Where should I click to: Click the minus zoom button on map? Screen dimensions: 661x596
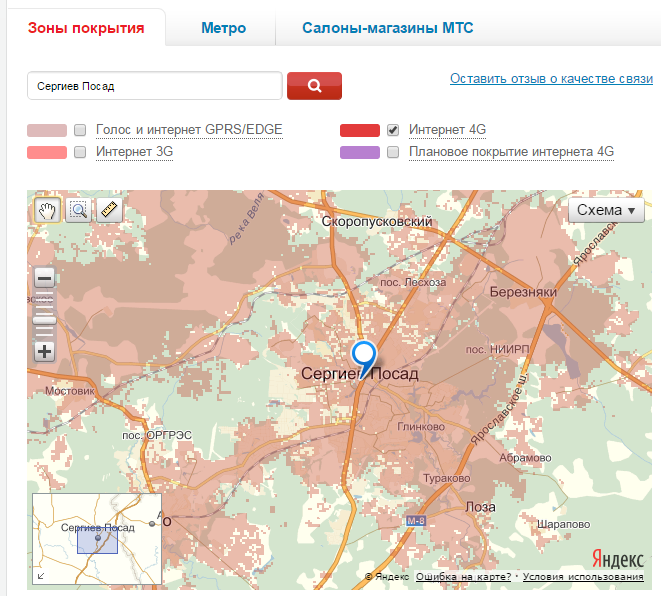[45, 278]
